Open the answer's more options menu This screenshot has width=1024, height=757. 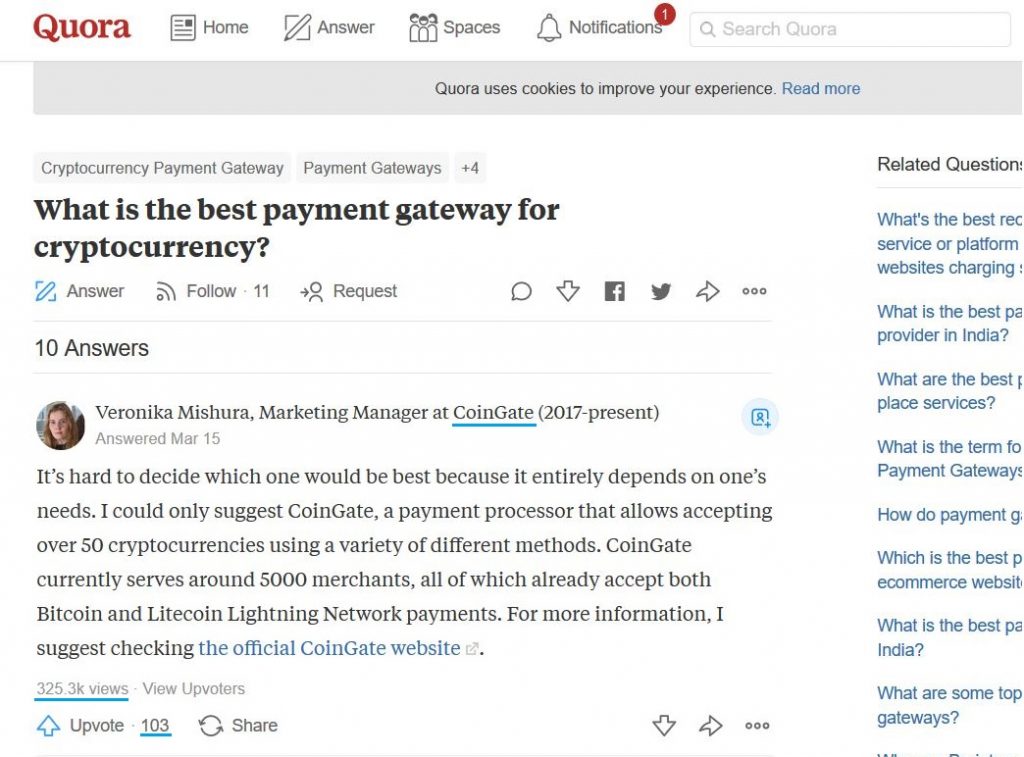tap(757, 726)
